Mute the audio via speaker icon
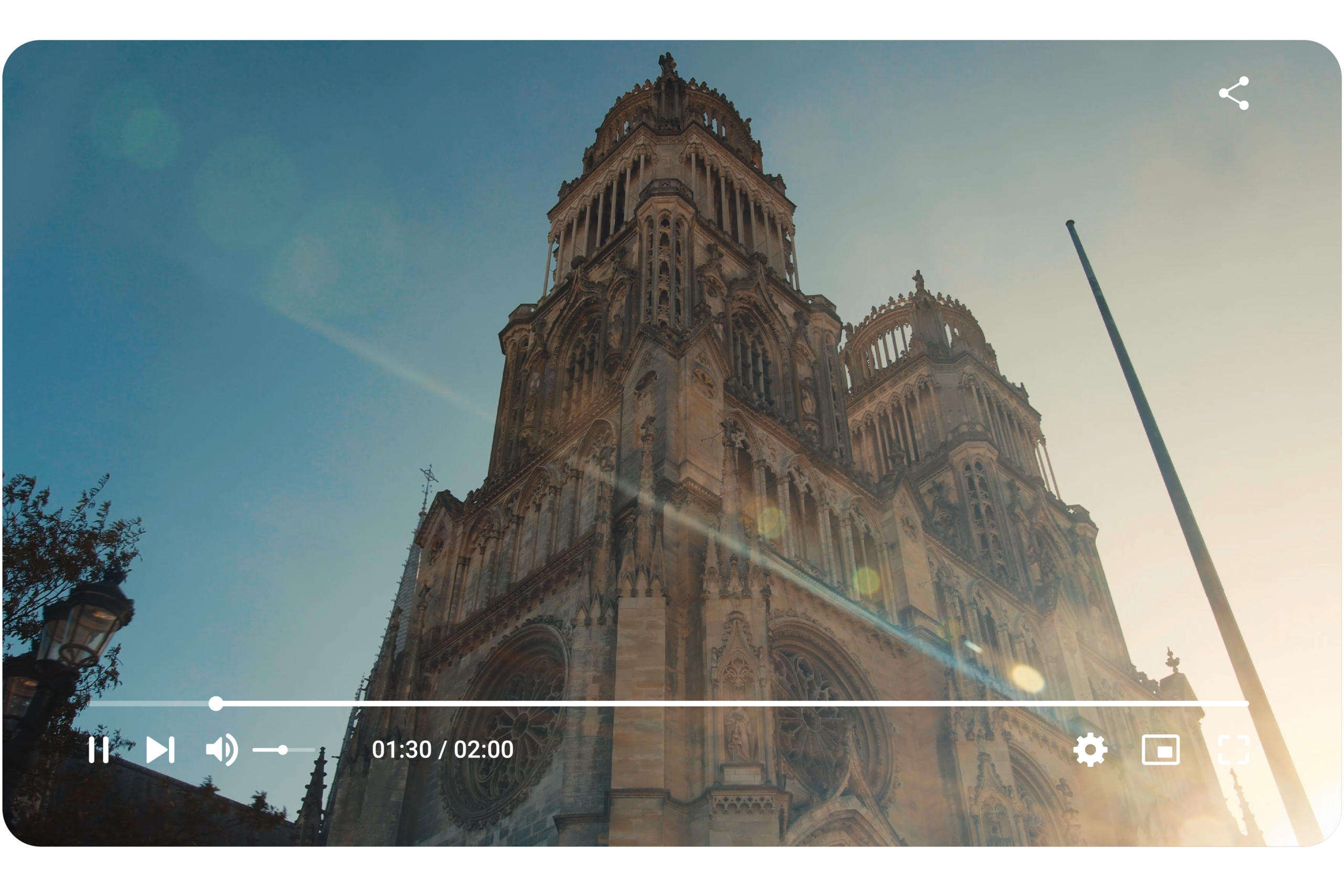The image size is (1344, 896). (x=222, y=750)
